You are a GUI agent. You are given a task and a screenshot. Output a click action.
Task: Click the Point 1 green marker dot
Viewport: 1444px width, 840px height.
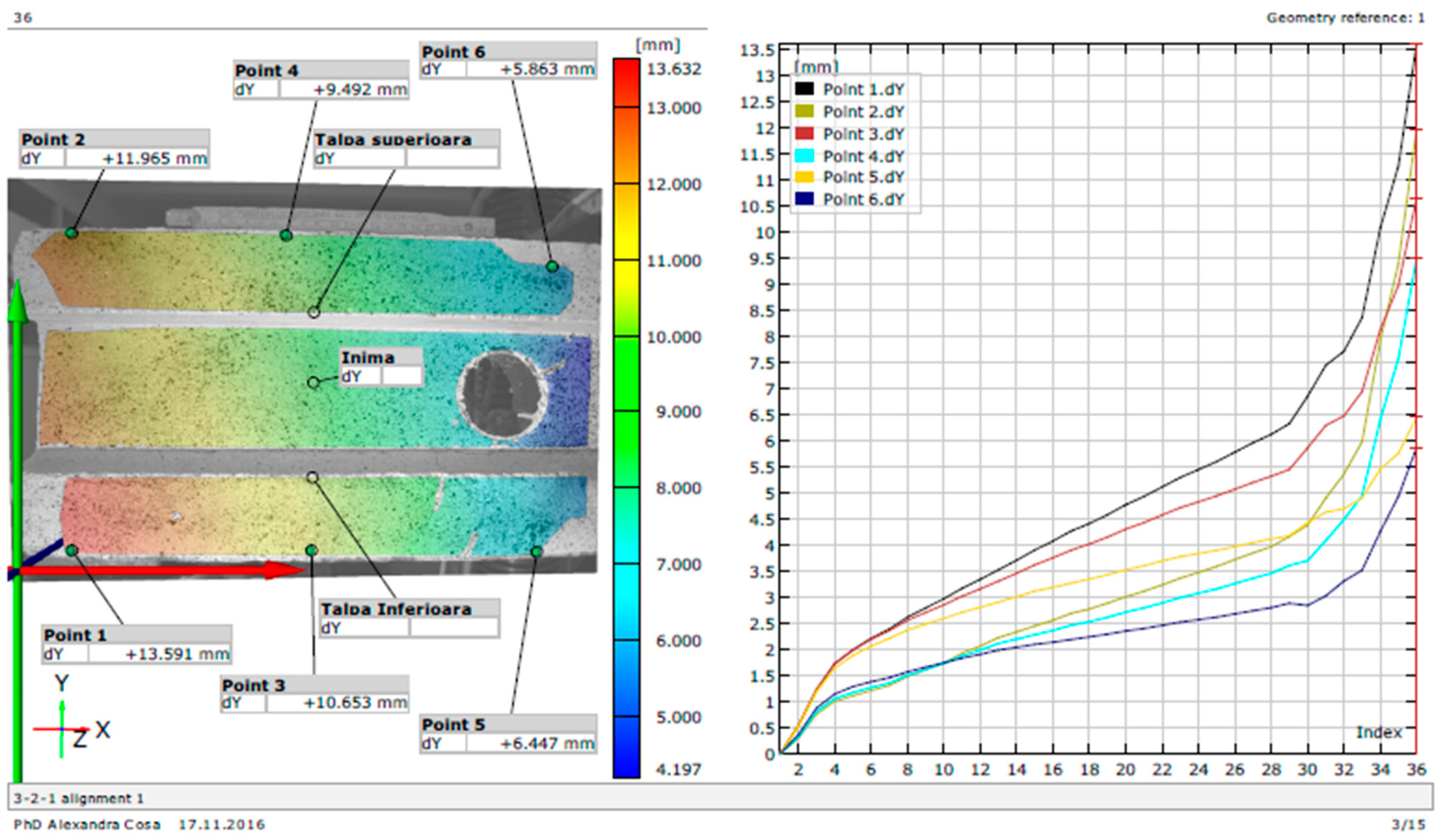click(x=72, y=551)
